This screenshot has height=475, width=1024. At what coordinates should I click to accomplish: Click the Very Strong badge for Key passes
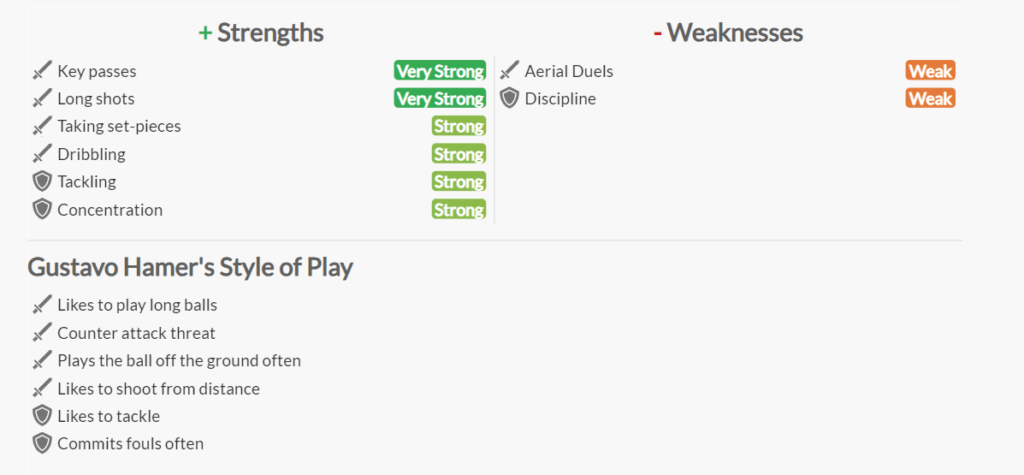click(x=440, y=71)
